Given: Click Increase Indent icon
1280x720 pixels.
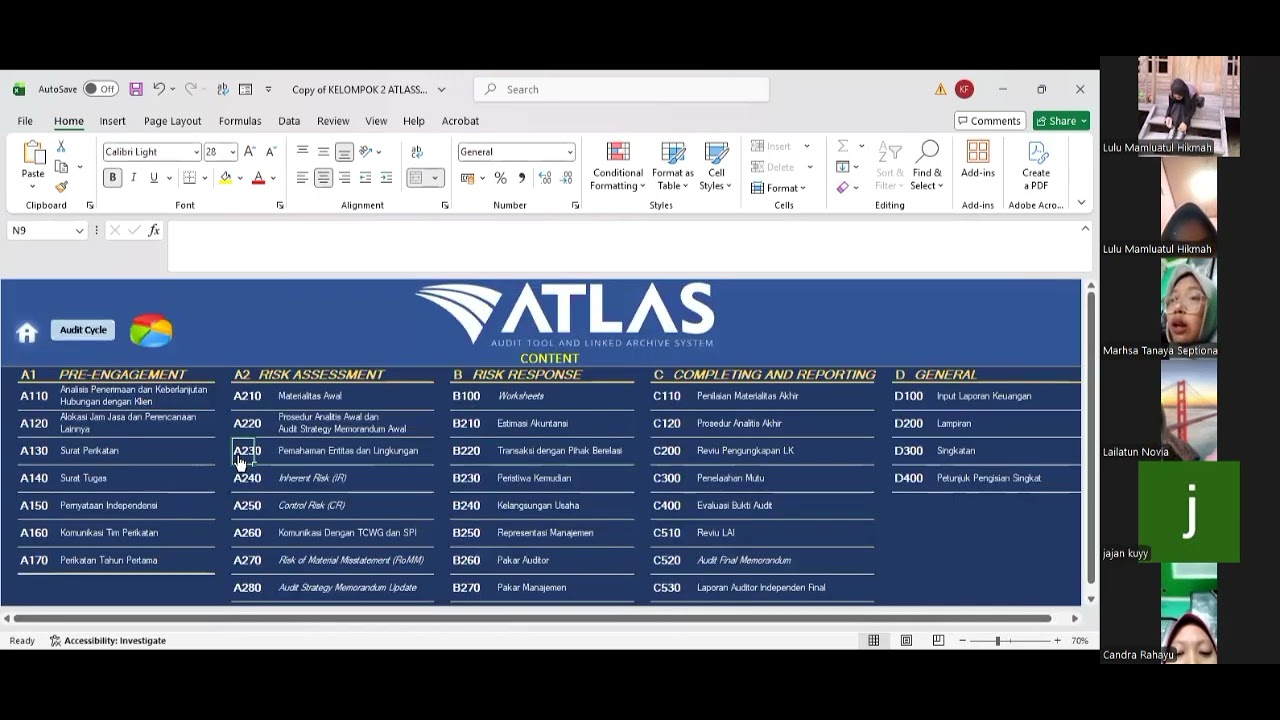Looking at the screenshot, I should point(386,178).
